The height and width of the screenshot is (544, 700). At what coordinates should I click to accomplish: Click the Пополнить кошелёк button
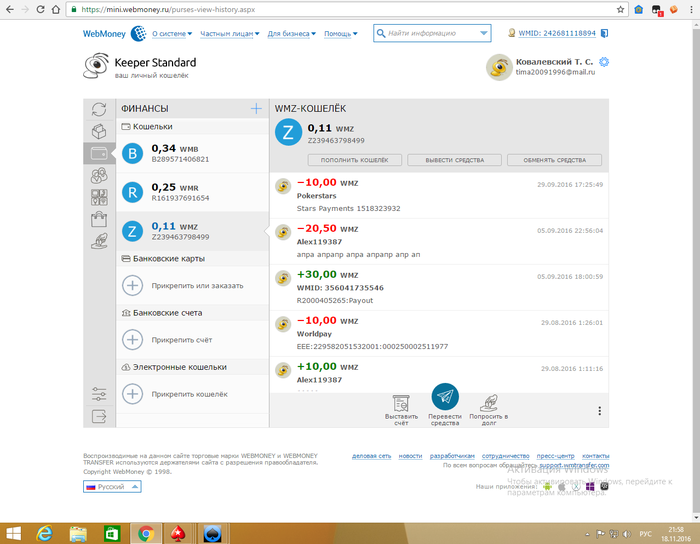click(x=354, y=160)
